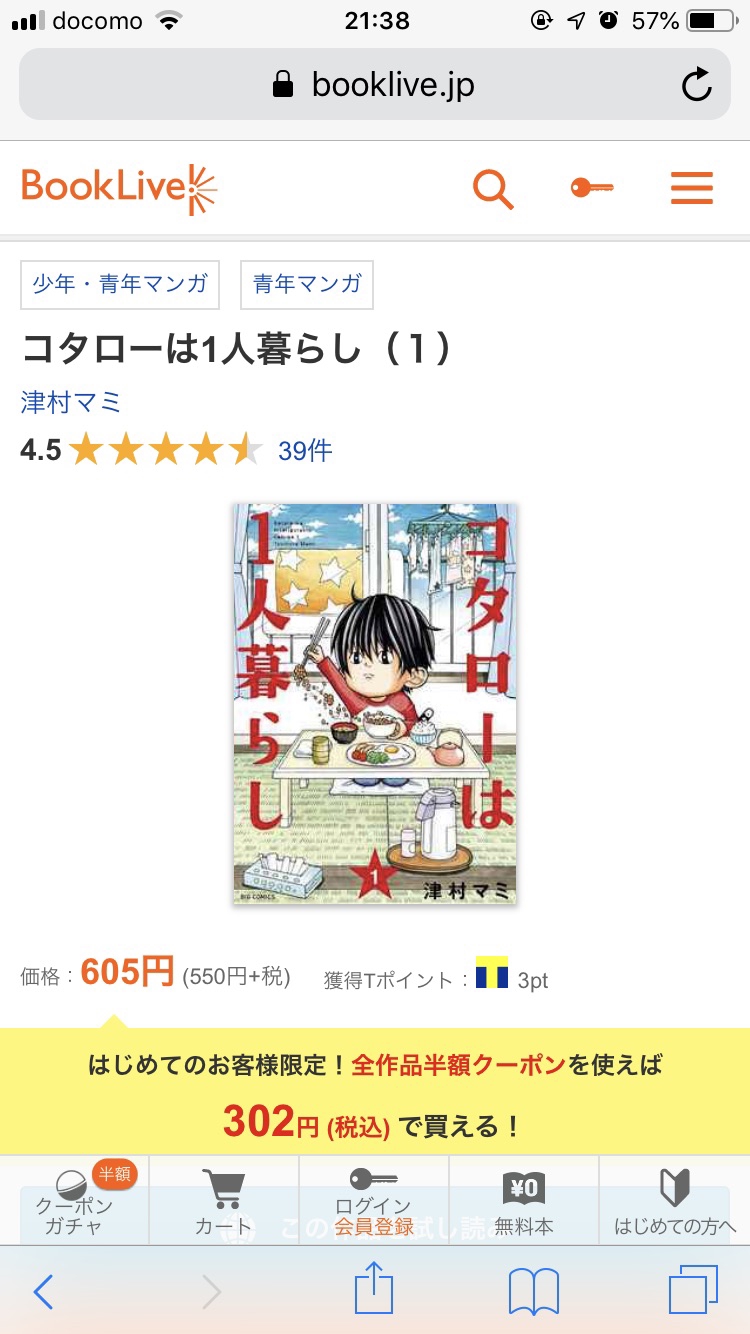This screenshot has width=750, height=1334.
Task: Go back with Safari's back arrow
Action: coord(43,1292)
